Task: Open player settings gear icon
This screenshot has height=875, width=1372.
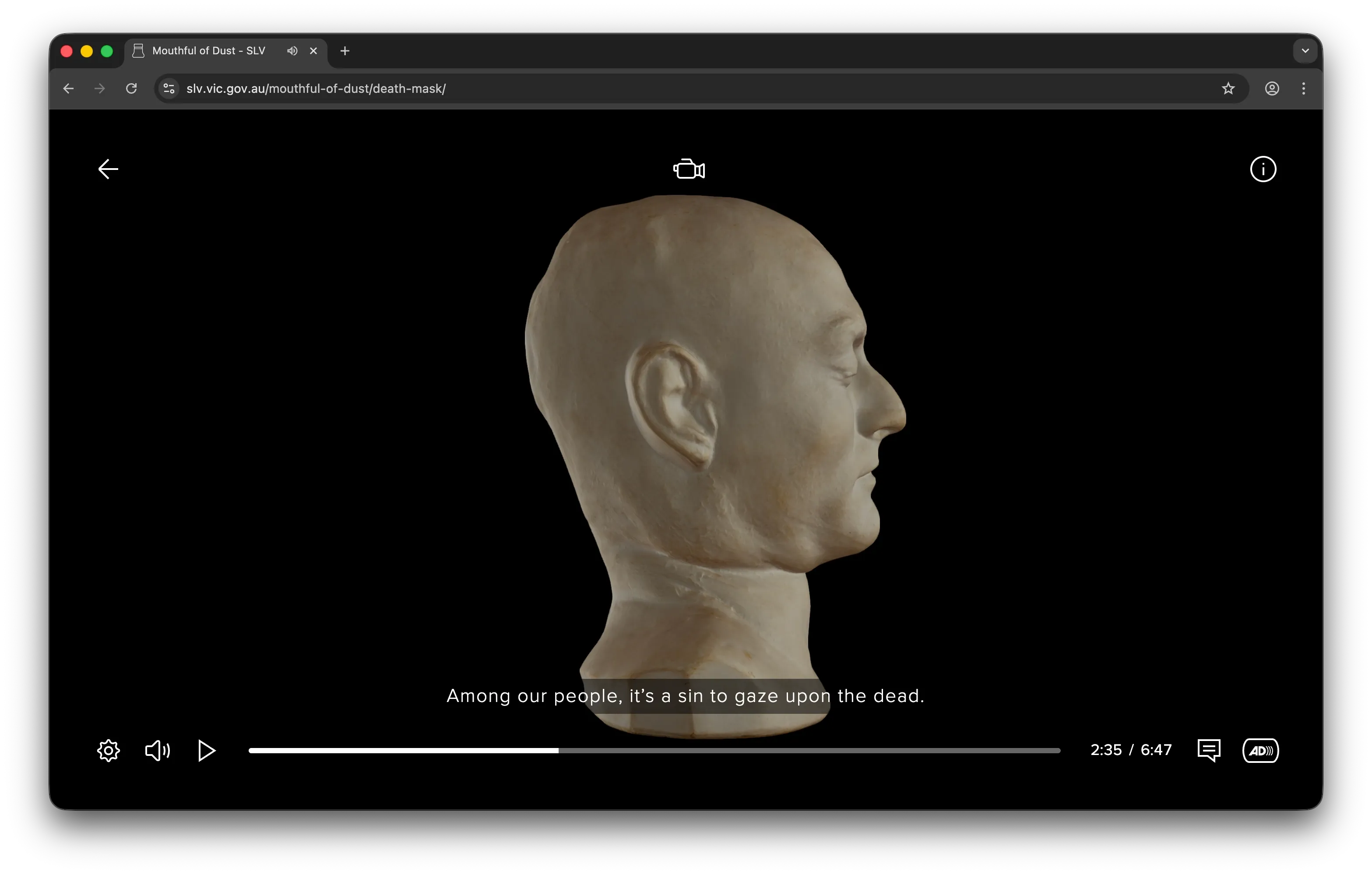Action: click(x=108, y=751)
